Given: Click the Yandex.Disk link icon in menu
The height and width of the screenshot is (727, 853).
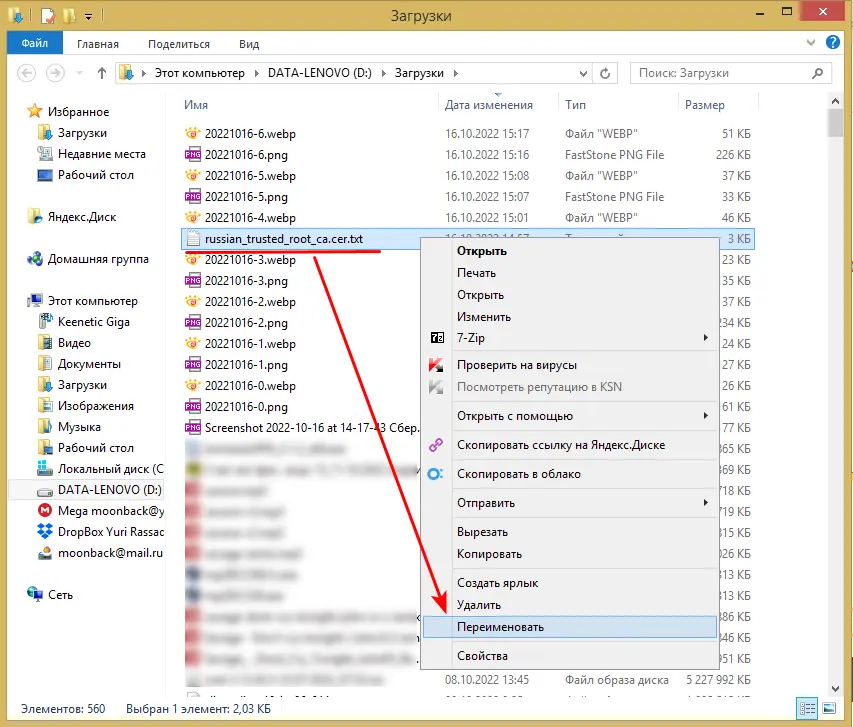Looking at the screenshot, I should click(x=436, y=445).
